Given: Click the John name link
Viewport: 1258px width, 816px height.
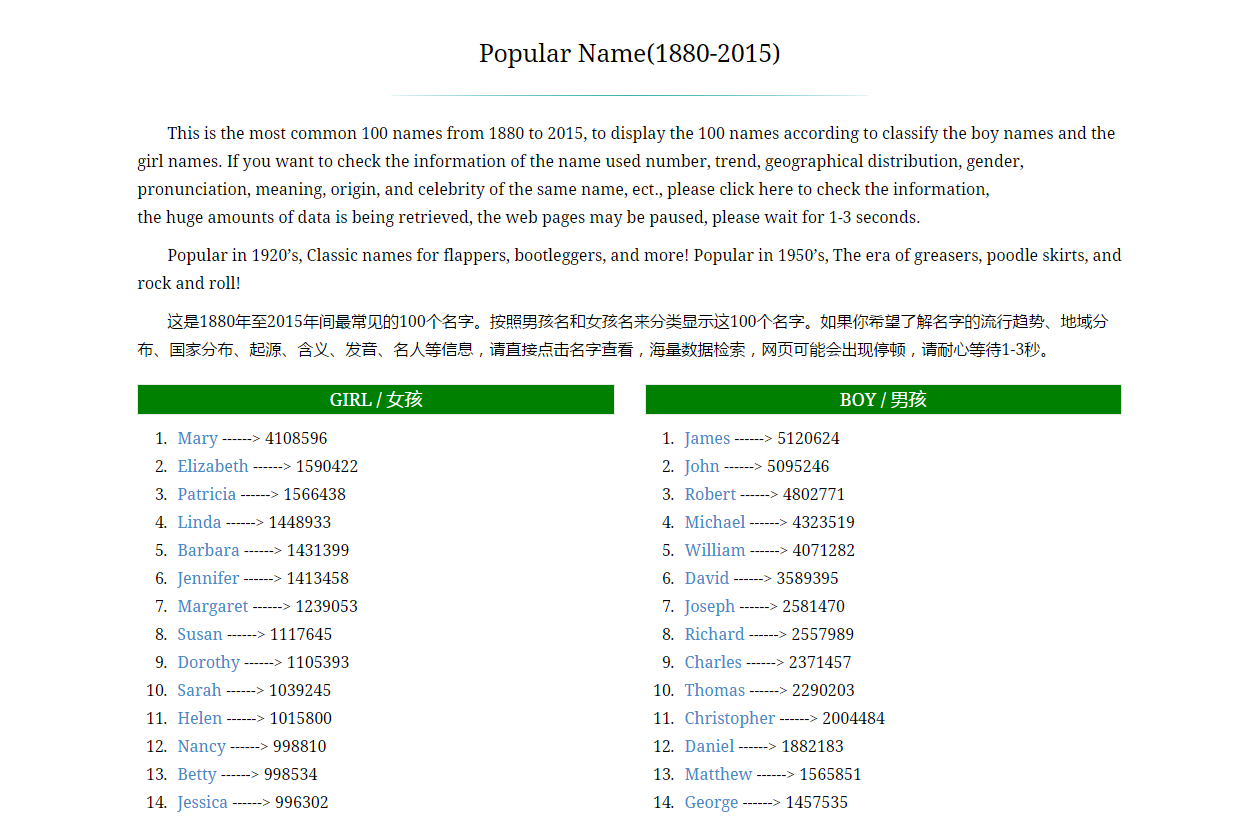Looking at the screenshot, I should click(702, 466).
